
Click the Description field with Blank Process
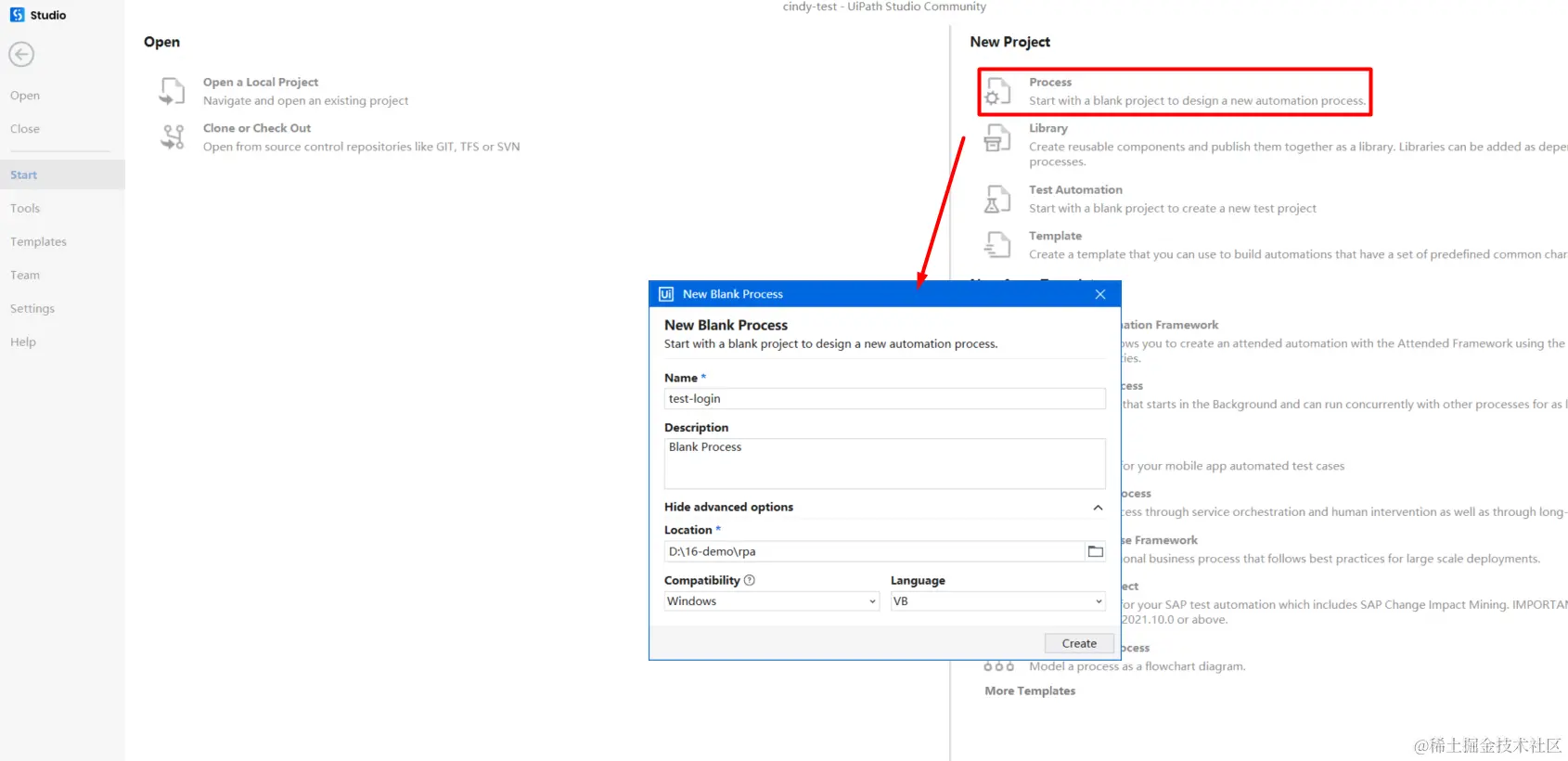coord(885,463)
